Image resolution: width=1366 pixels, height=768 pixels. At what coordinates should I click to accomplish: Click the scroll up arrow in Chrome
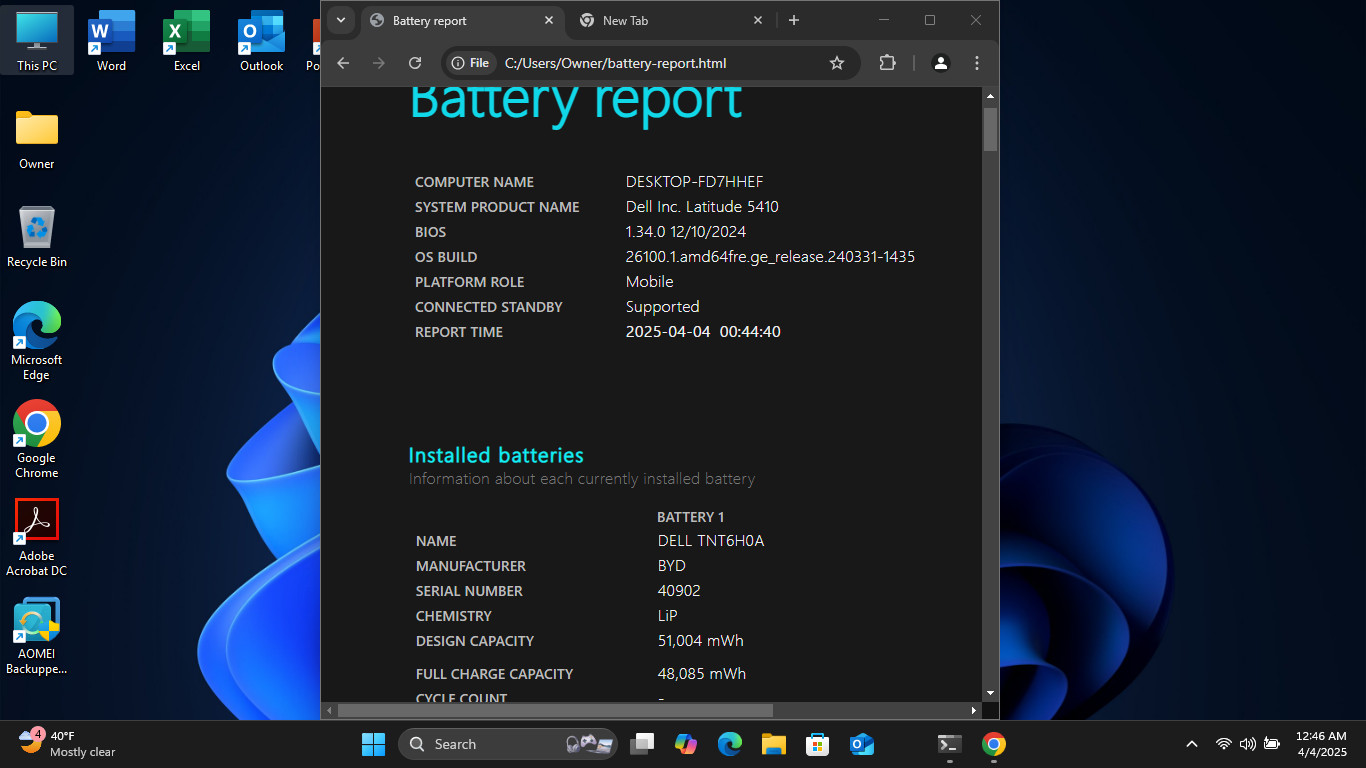pyautogui.click(x=990, y=96)
